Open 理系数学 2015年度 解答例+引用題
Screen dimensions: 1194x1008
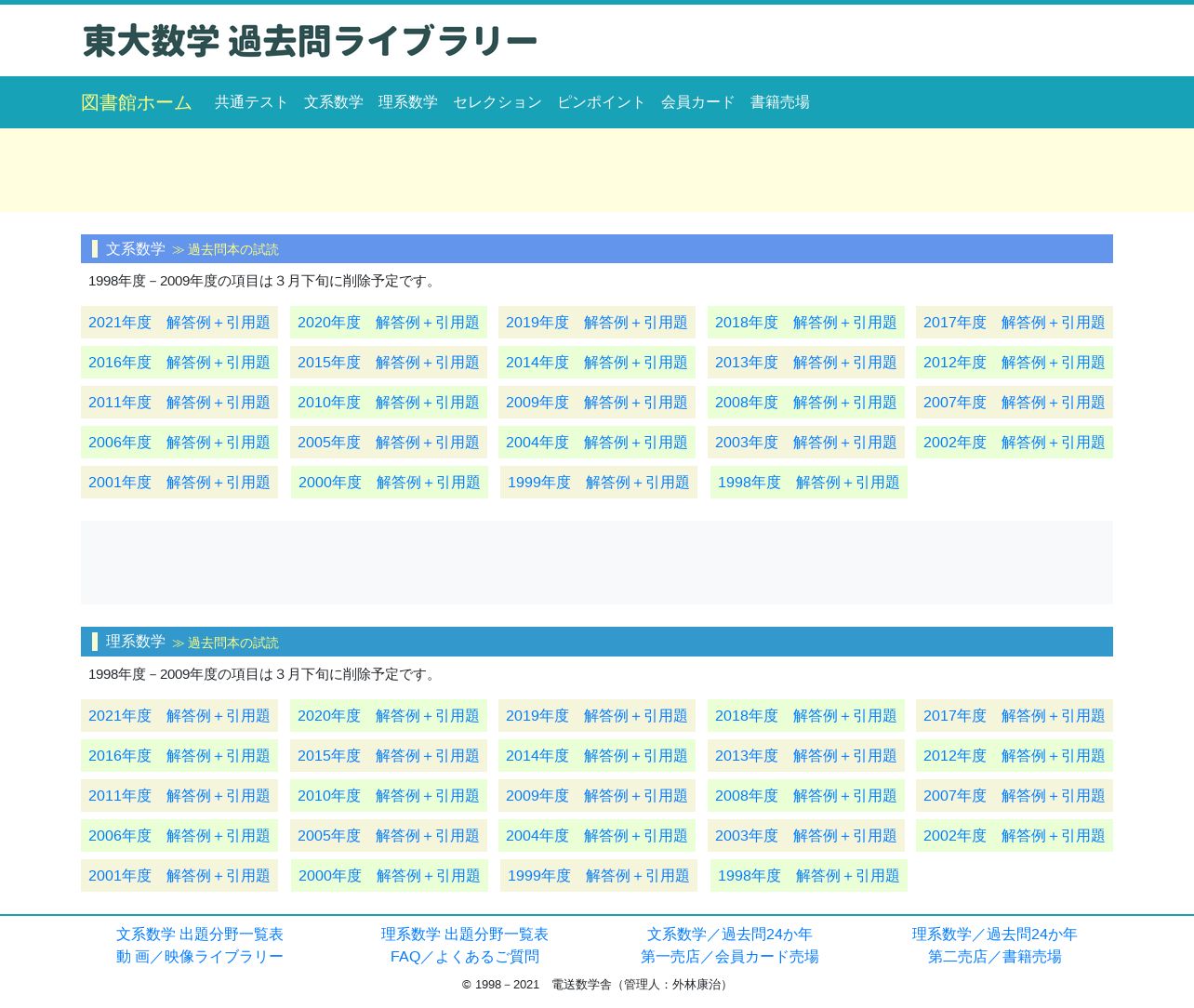click(x=389, y=756)
